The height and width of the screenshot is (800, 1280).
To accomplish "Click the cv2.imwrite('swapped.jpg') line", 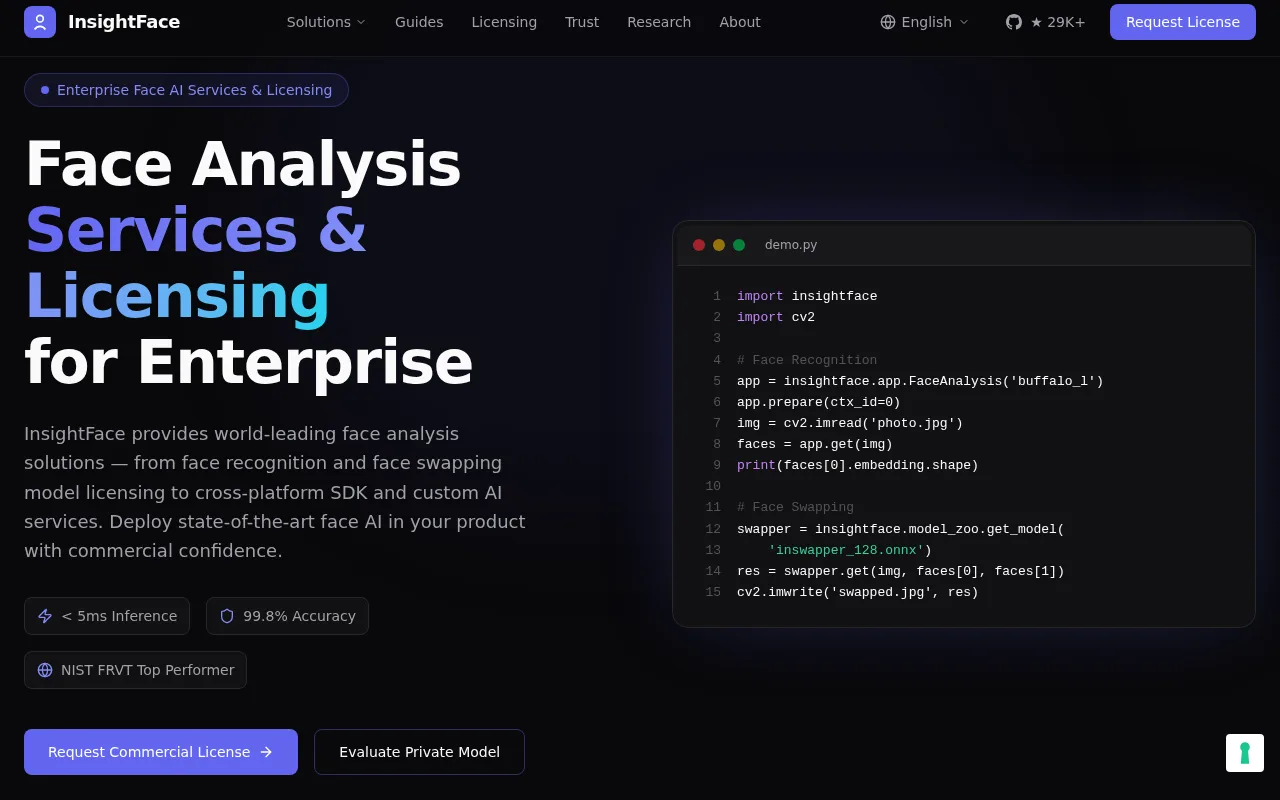I will tap(858, 592).
